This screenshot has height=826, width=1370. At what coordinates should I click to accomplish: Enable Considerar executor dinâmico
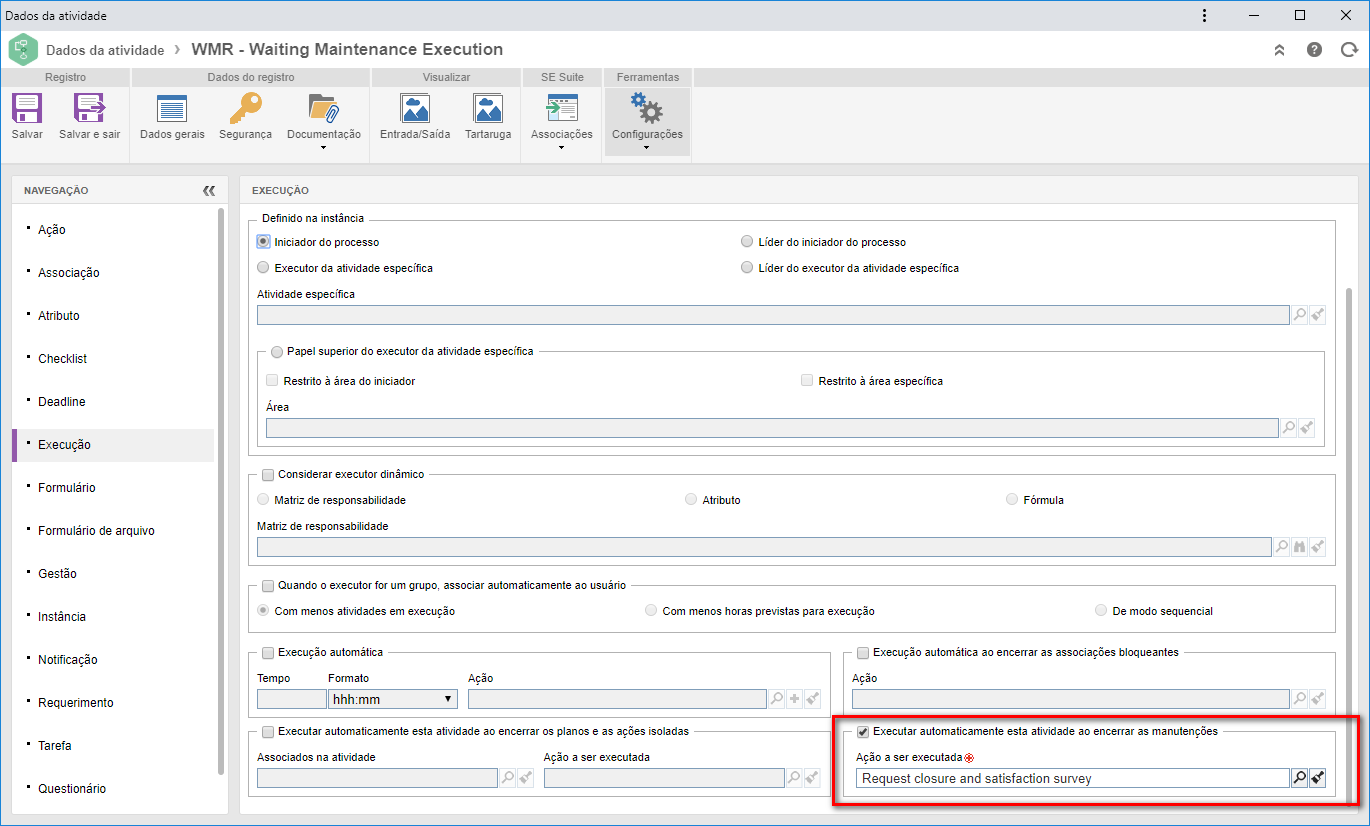268,474
